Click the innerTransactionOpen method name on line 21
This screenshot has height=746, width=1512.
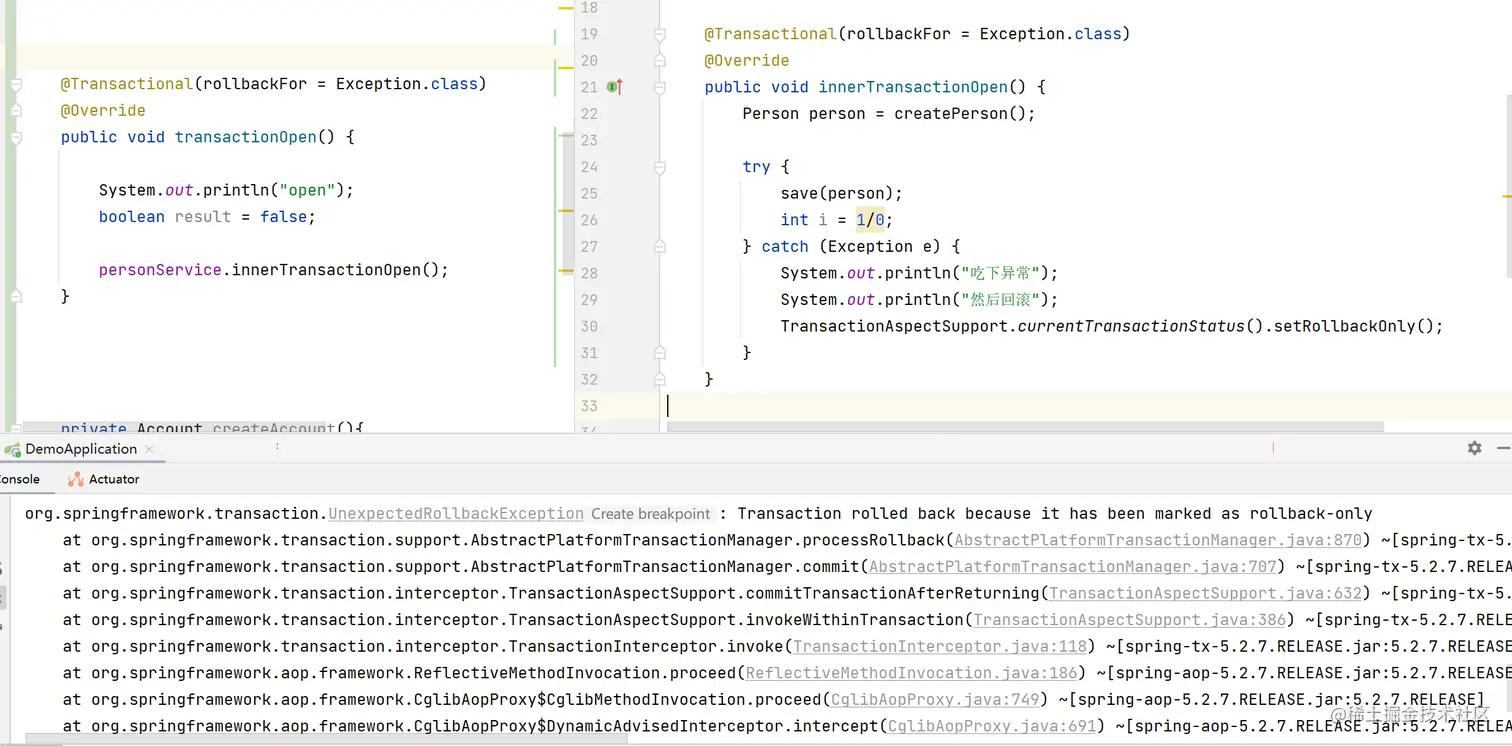click(914, 87)
